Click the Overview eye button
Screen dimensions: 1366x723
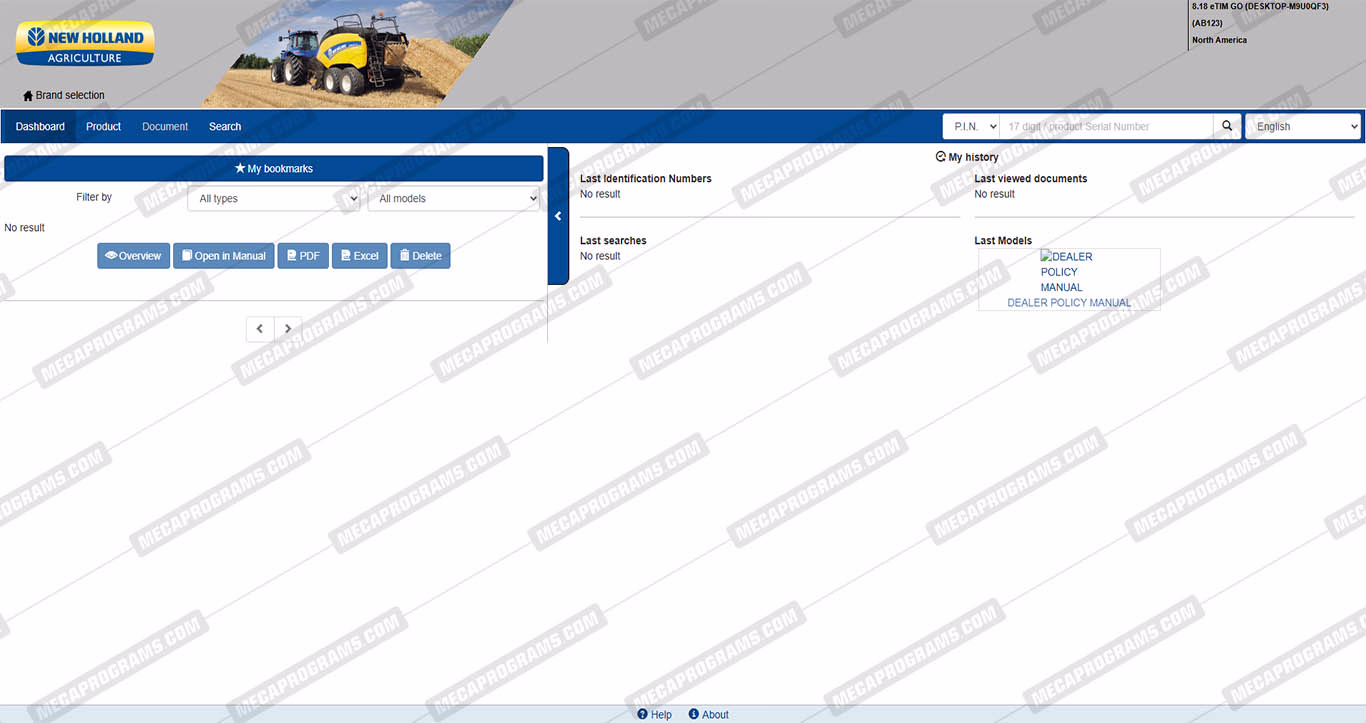(x=133, y=256)
